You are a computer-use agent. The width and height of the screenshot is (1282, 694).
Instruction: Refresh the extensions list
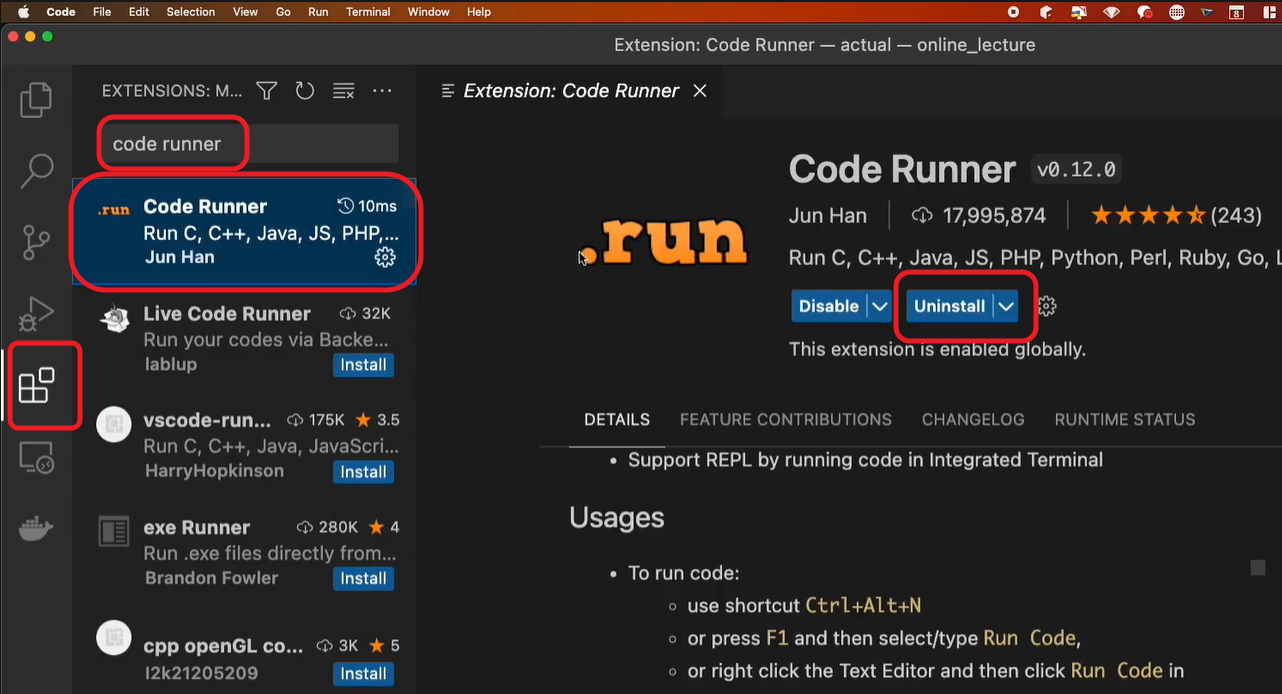(305, 91)
